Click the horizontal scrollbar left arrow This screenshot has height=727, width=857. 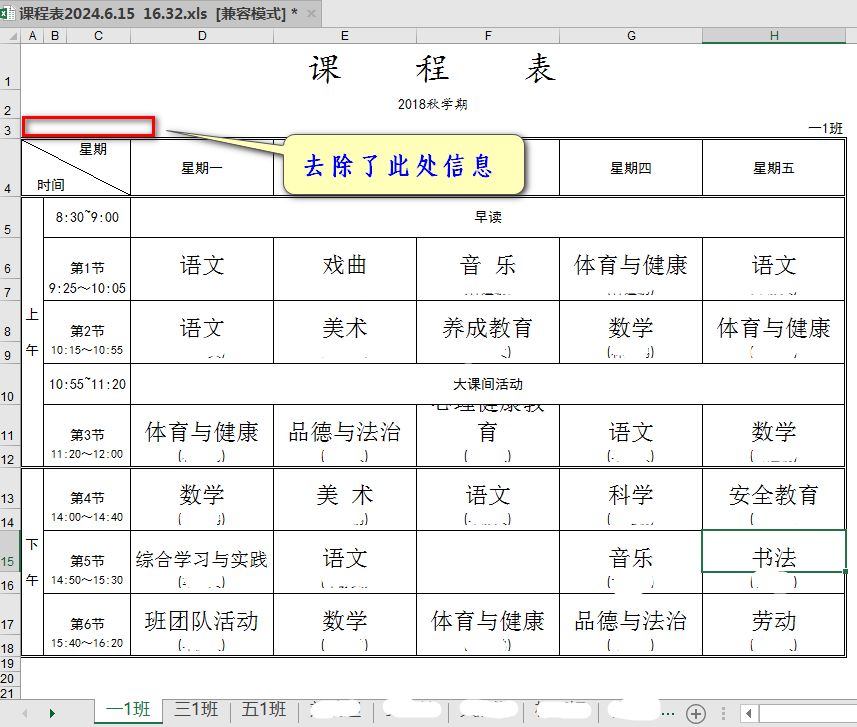tap(746, 713)
